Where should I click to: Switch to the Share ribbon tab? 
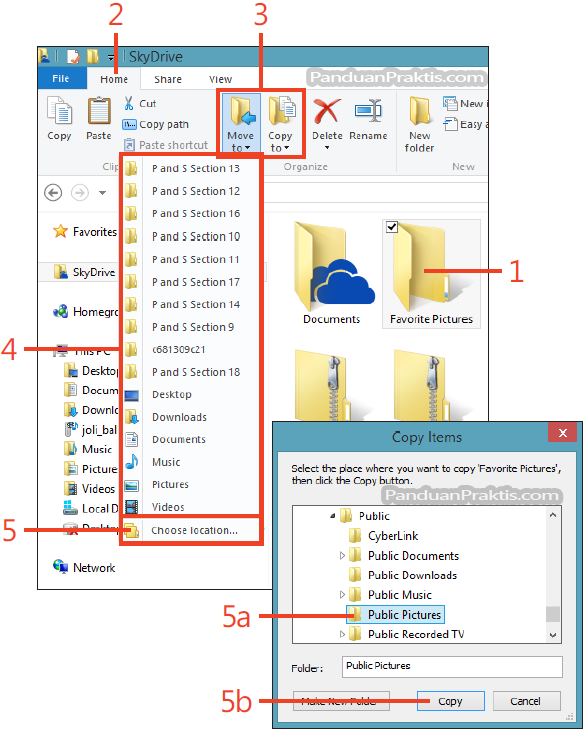168,79
